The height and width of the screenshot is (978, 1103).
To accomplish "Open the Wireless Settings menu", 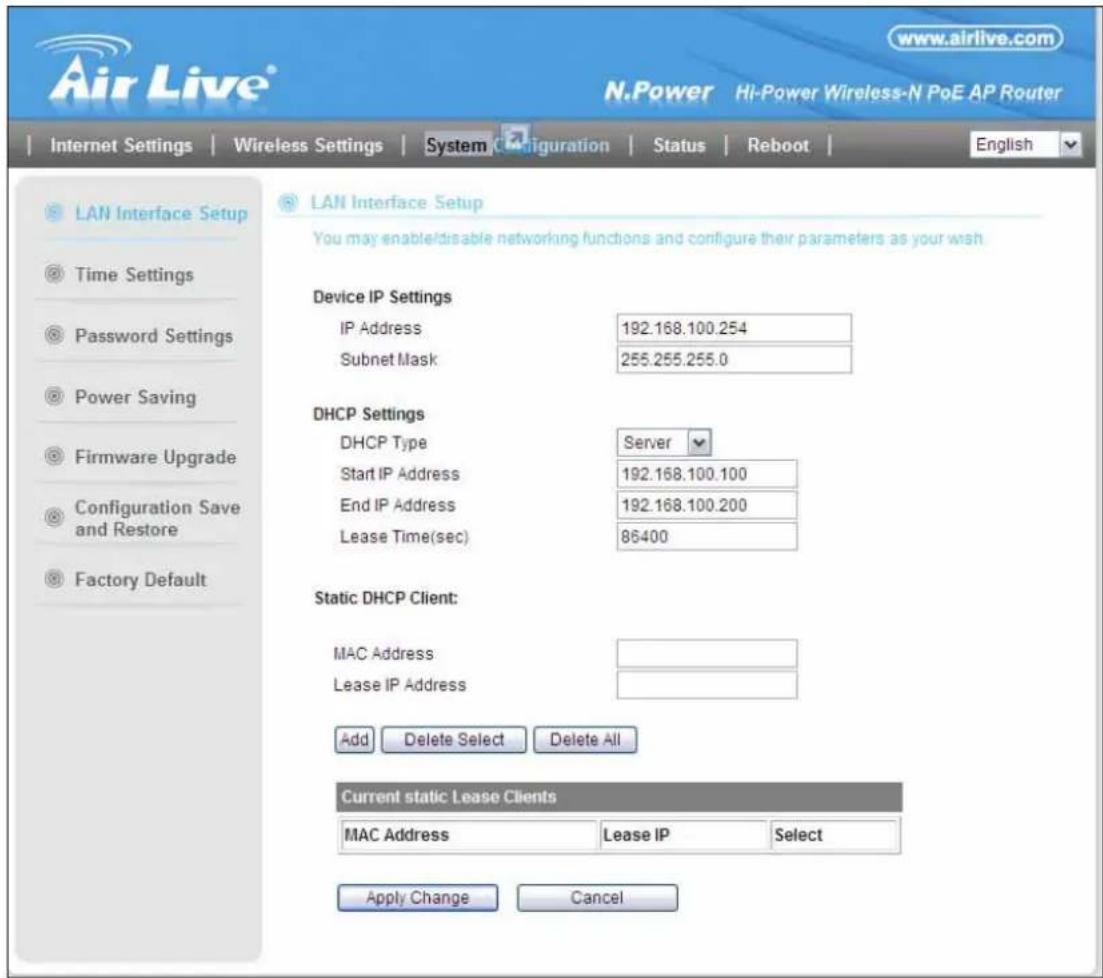I will point(308,145).
